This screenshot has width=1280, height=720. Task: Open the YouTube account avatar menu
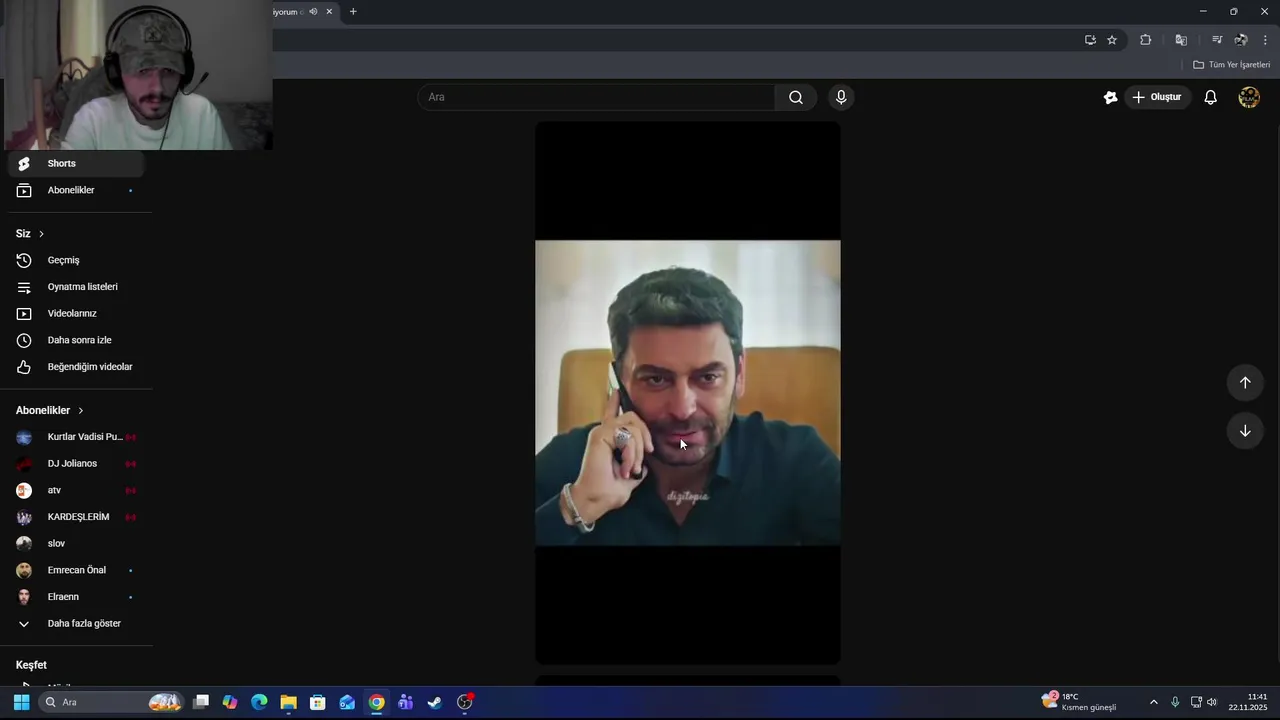pos(1249,97)
